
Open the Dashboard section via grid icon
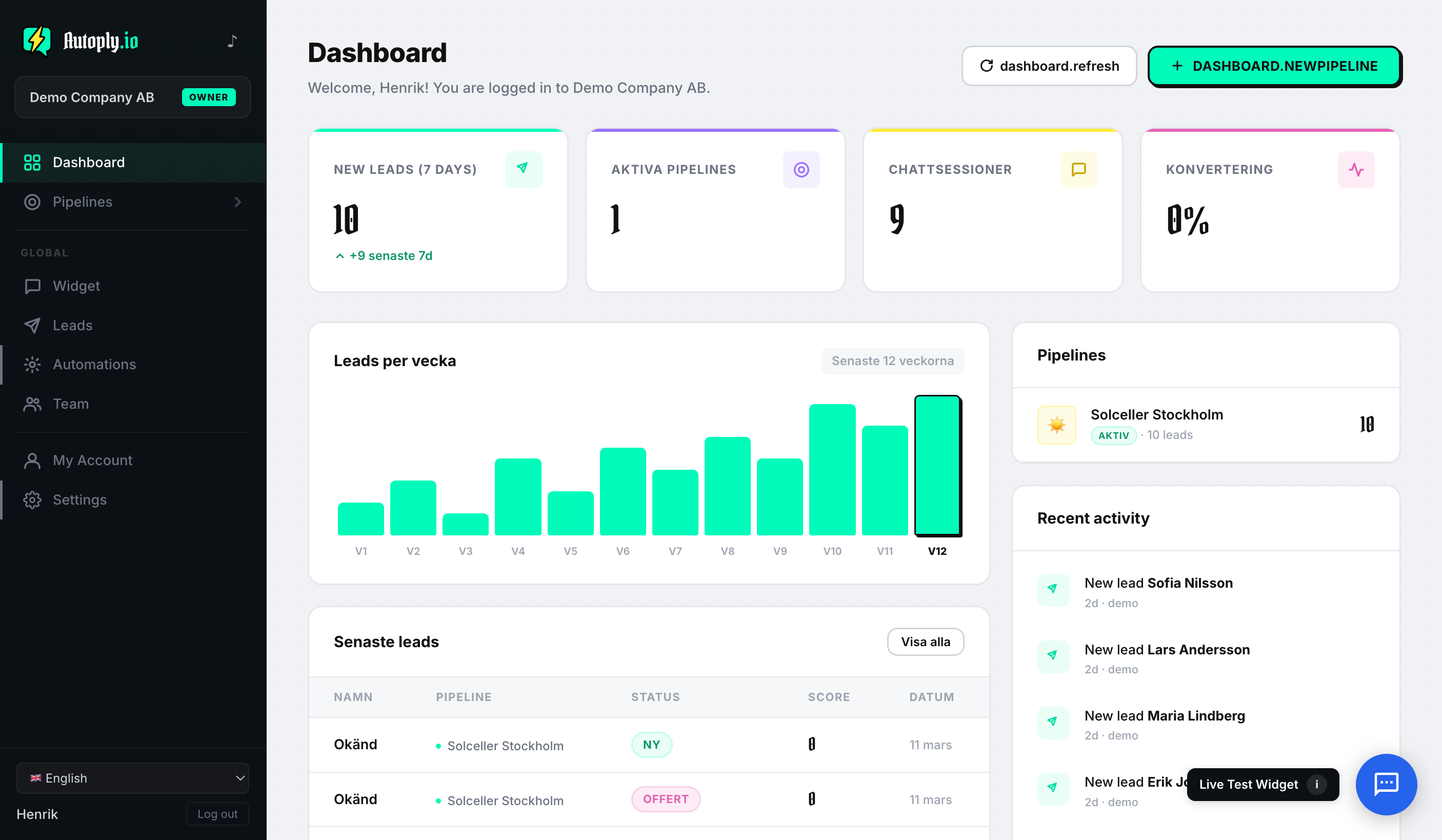pyautogui.click(x=32, y=163)
